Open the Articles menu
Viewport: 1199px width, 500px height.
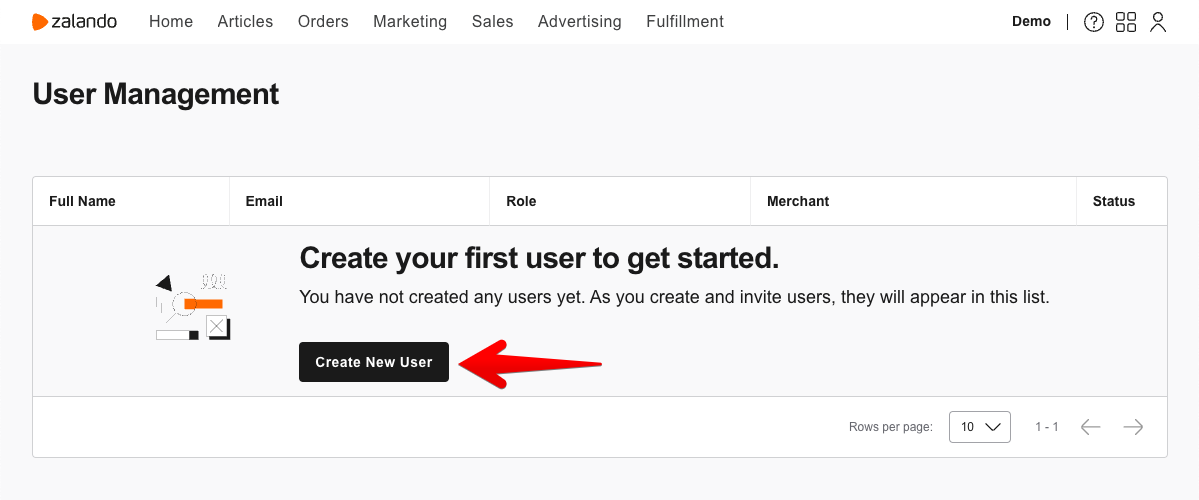point(245,22)
